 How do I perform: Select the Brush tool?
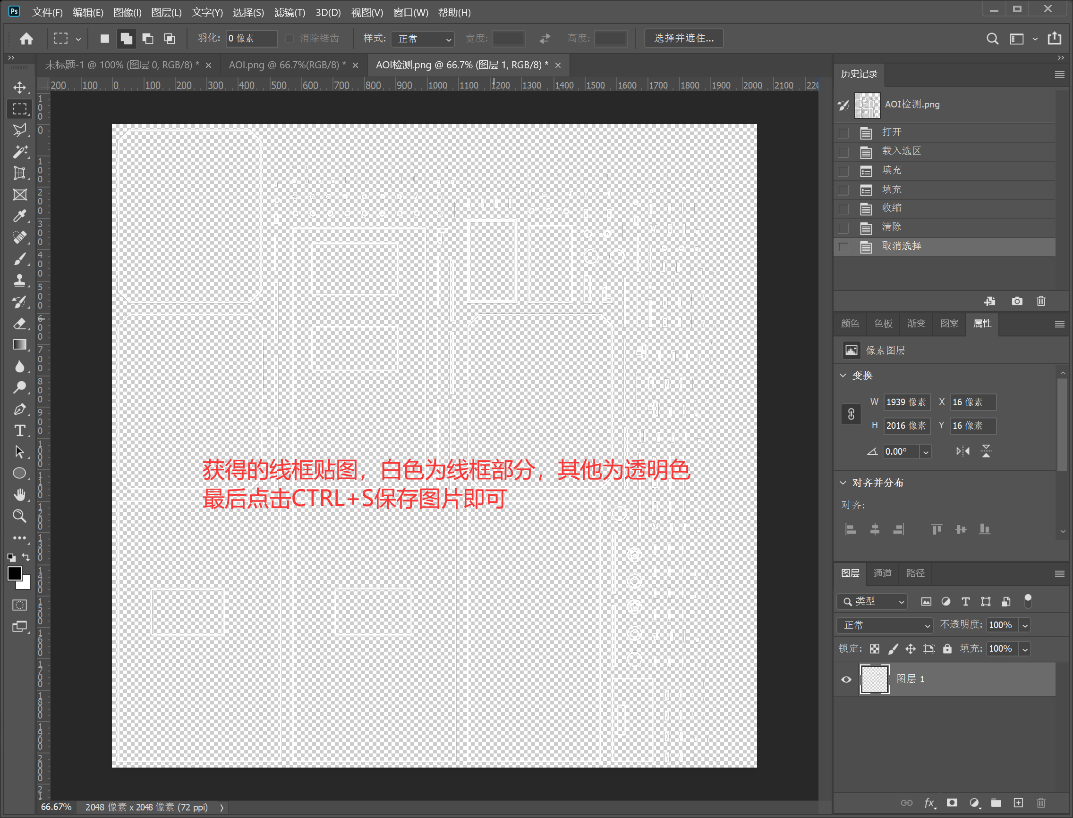[20, 259]
